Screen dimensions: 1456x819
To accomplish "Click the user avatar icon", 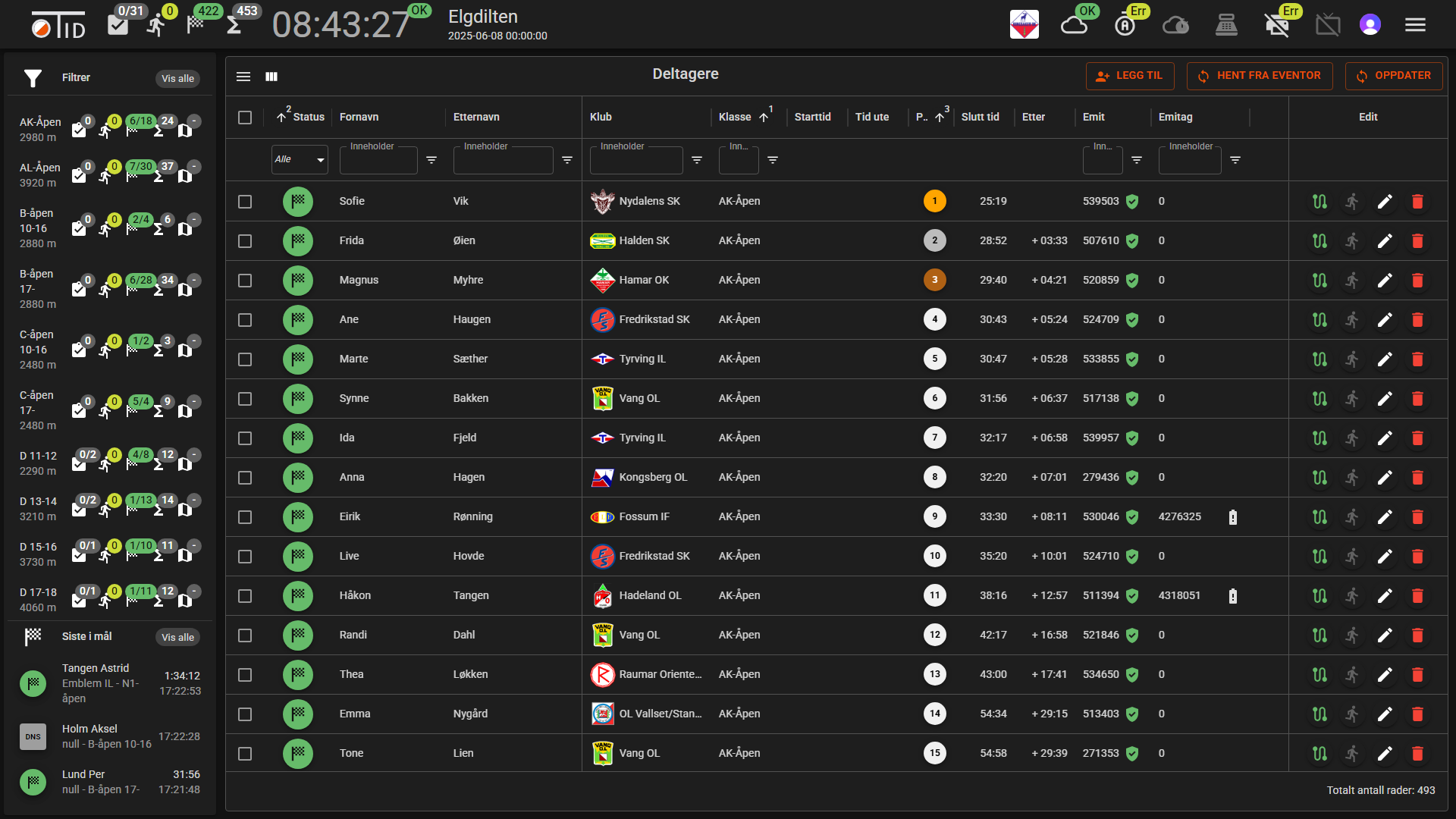I will pos(1370,25).
